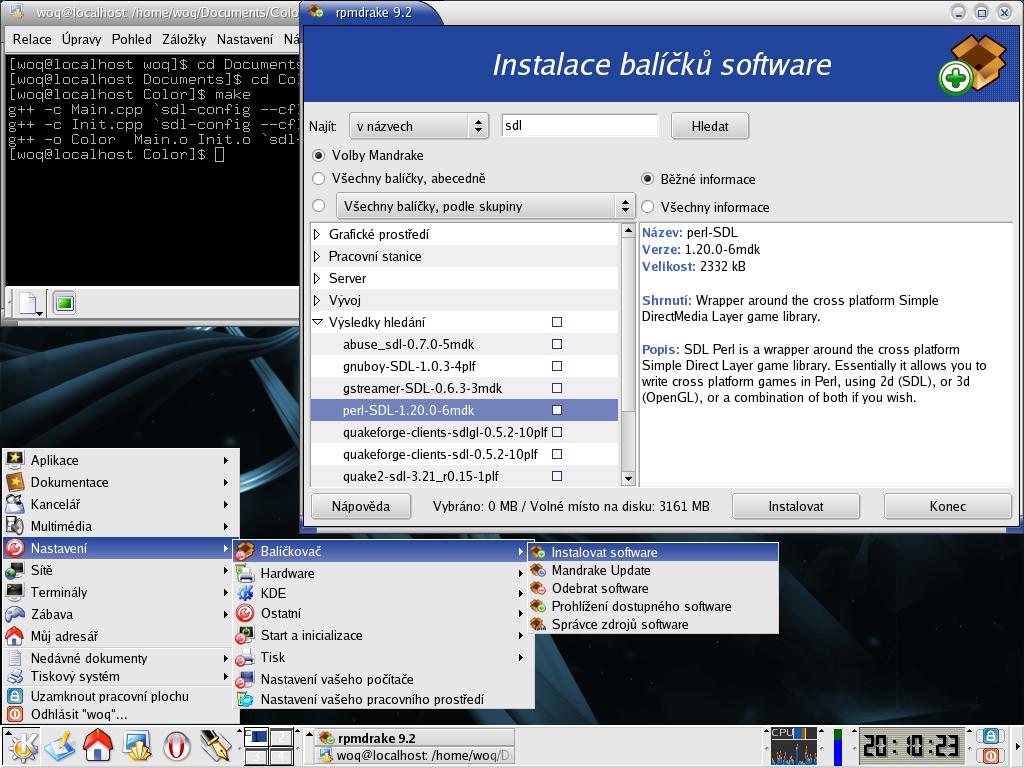
Task: Open the red Home folder icon in panel
Action: (98, 746)
